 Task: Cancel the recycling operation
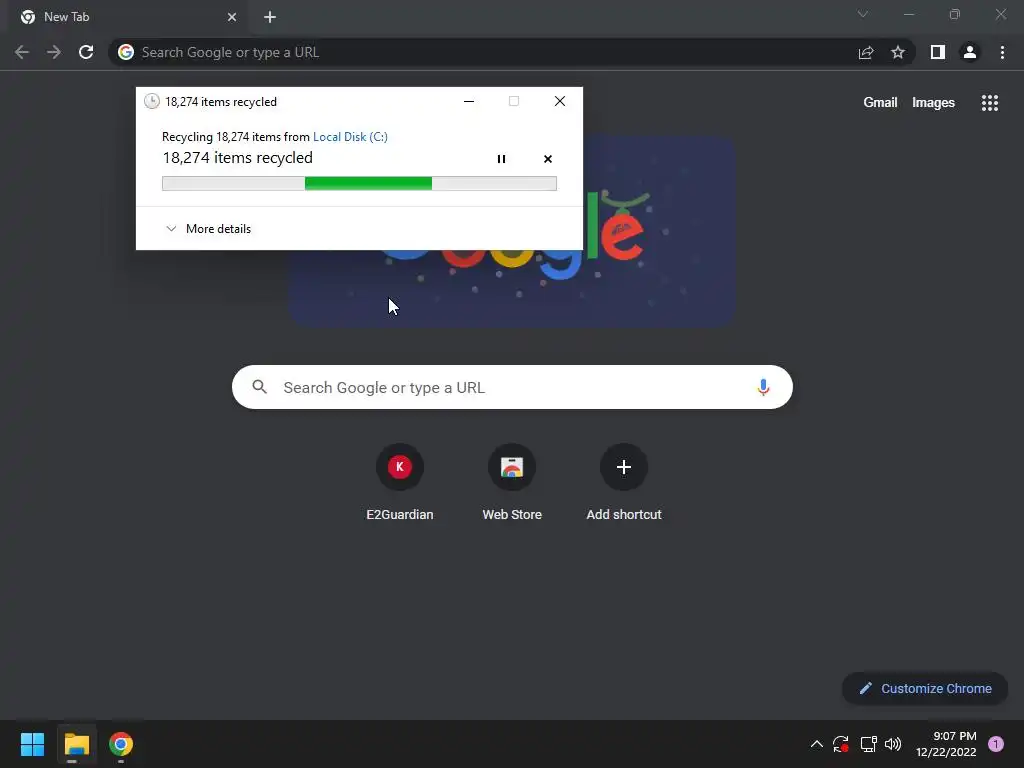[x=548, y=159]
